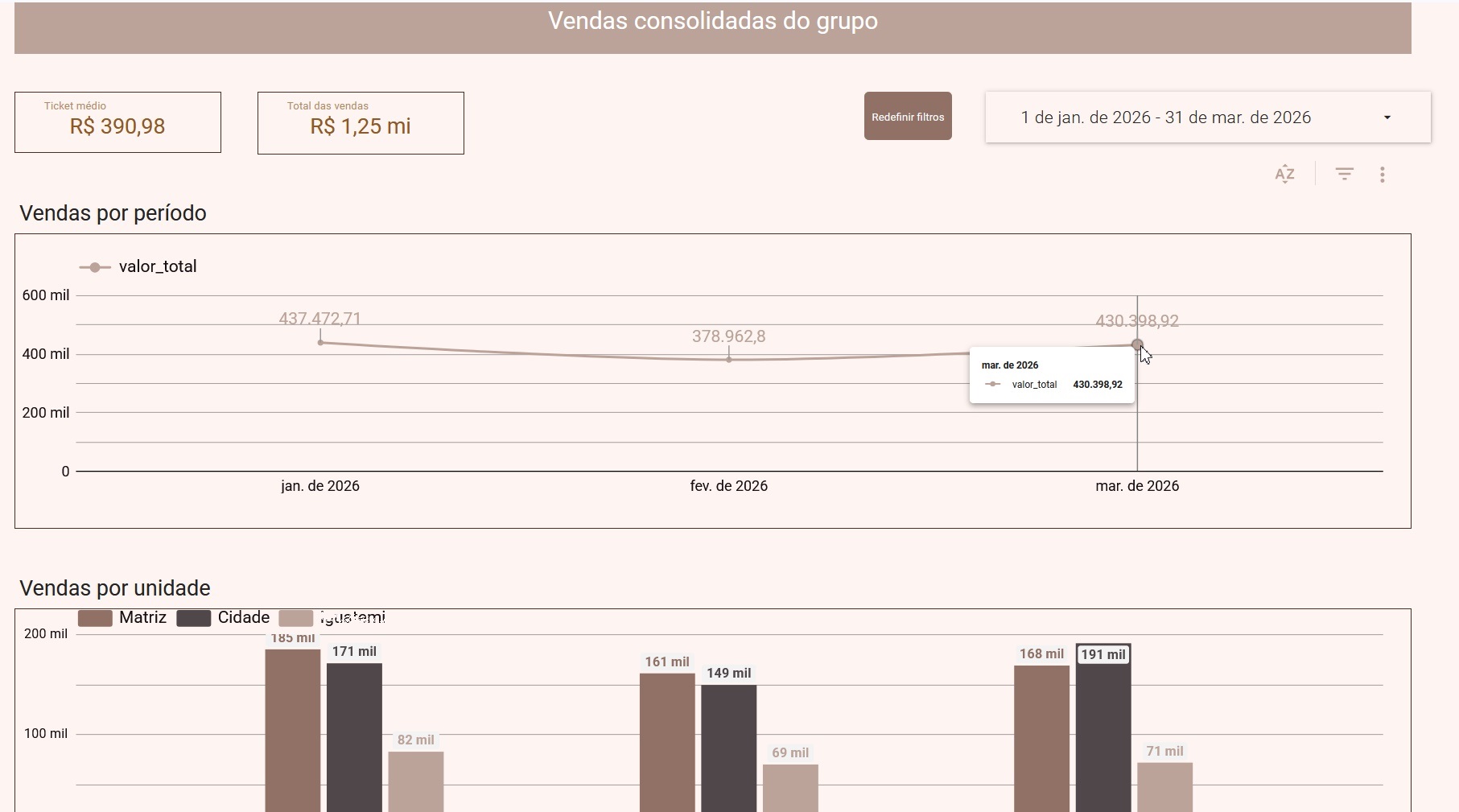Open the three-dot more options menu
This screenshot has height=812, width=1459.
tap(1382, 175)
